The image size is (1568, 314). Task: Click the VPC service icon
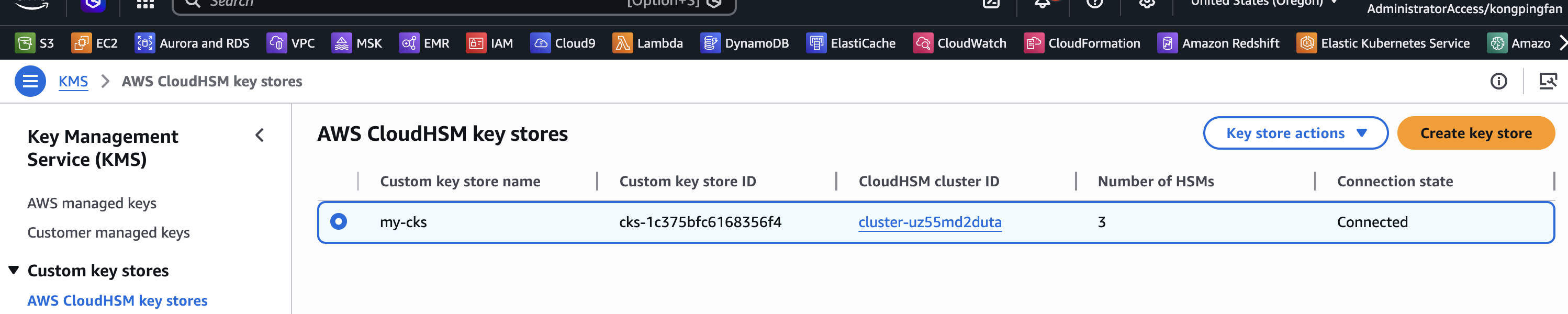click(276, 43)
